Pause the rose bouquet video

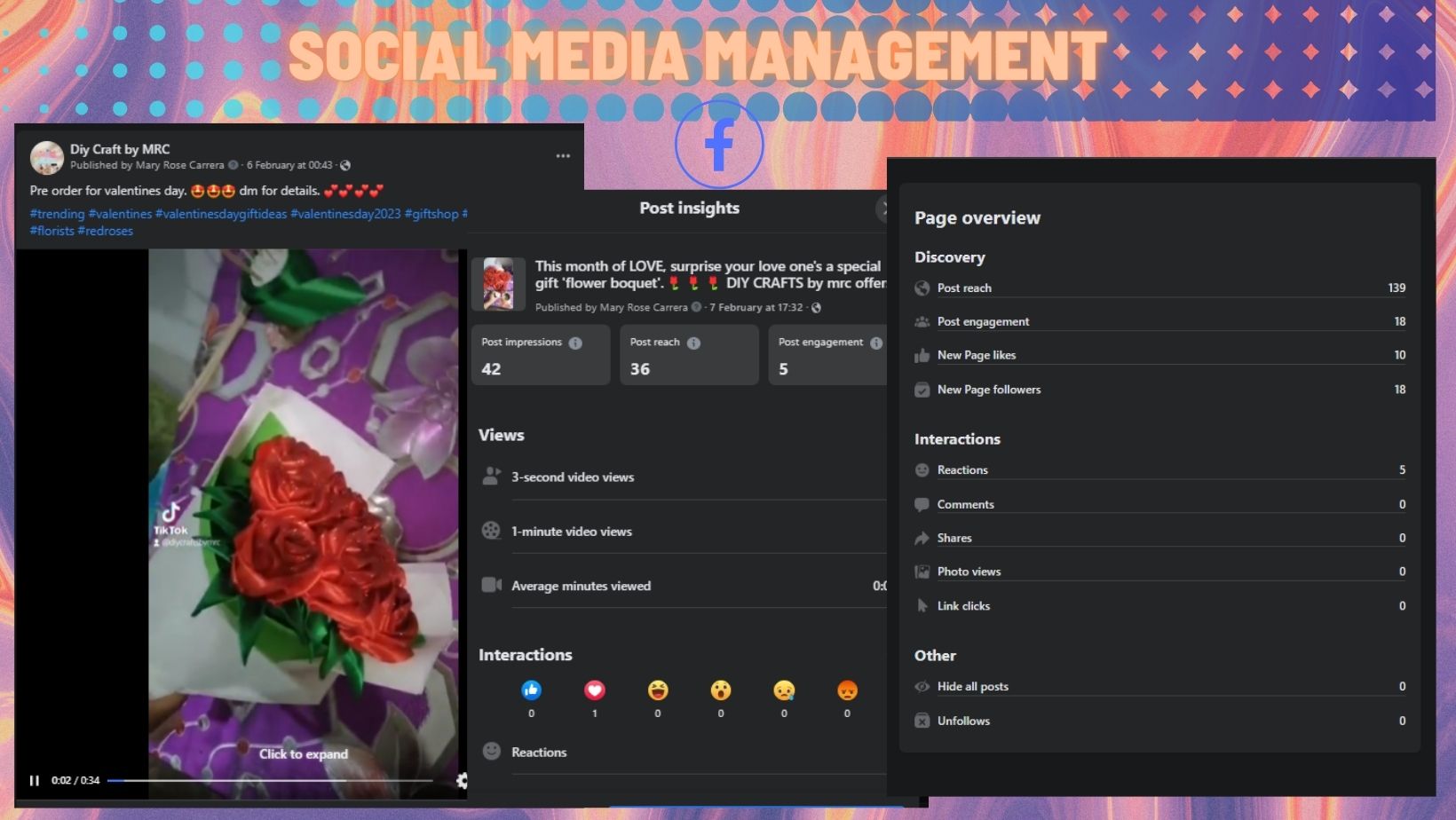(x=35, y=780)
